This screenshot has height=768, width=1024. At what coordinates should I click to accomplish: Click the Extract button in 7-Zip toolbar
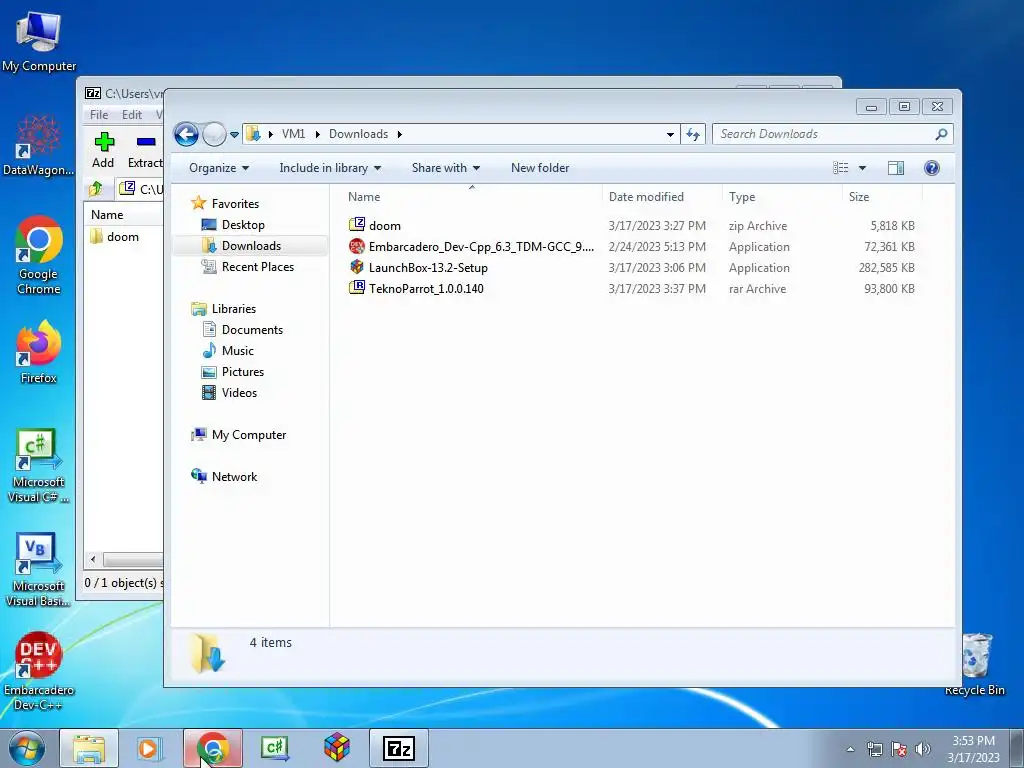pyautogui.click(x=144, y=150)
